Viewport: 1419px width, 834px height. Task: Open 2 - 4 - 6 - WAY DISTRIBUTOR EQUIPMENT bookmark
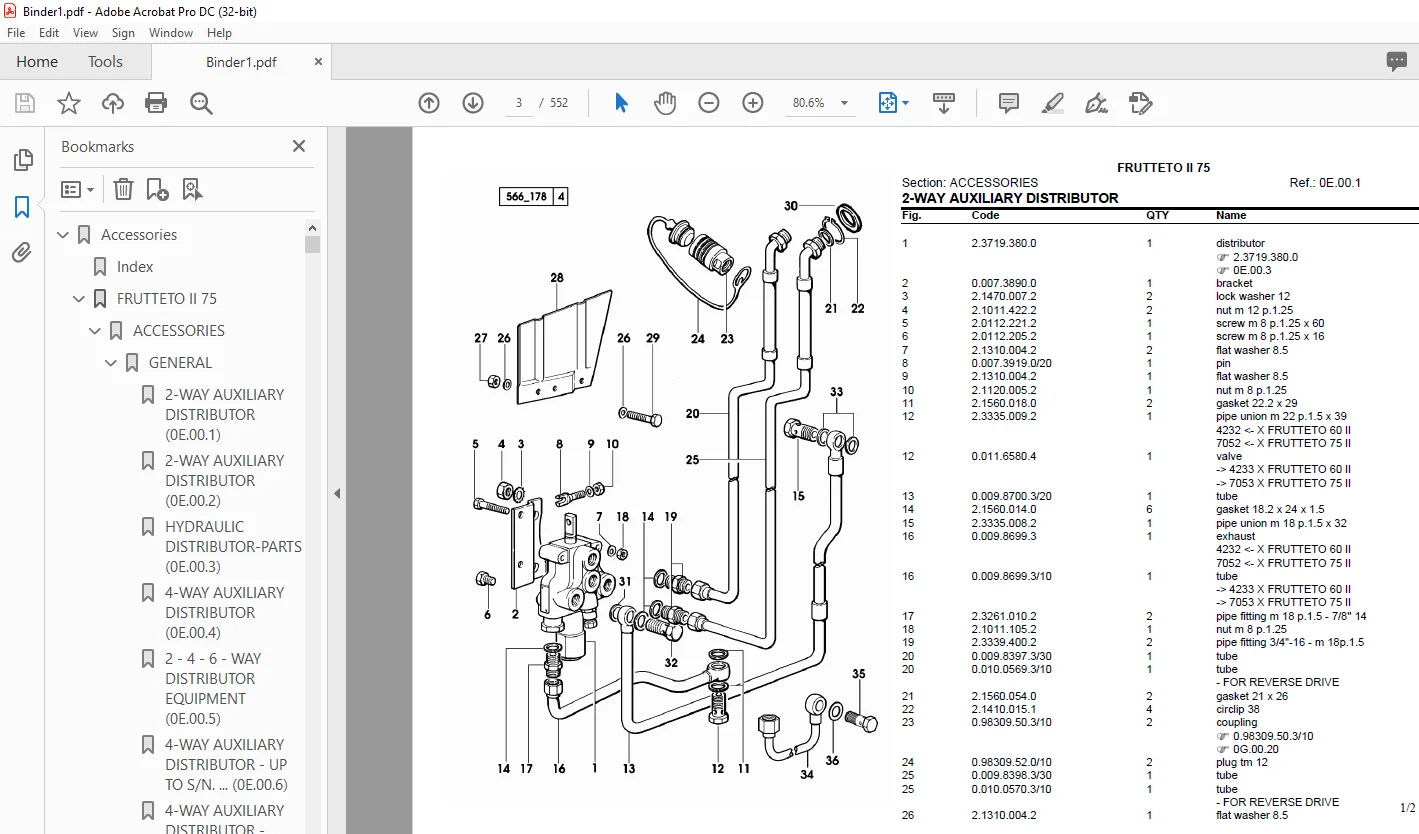pos(213,689)
